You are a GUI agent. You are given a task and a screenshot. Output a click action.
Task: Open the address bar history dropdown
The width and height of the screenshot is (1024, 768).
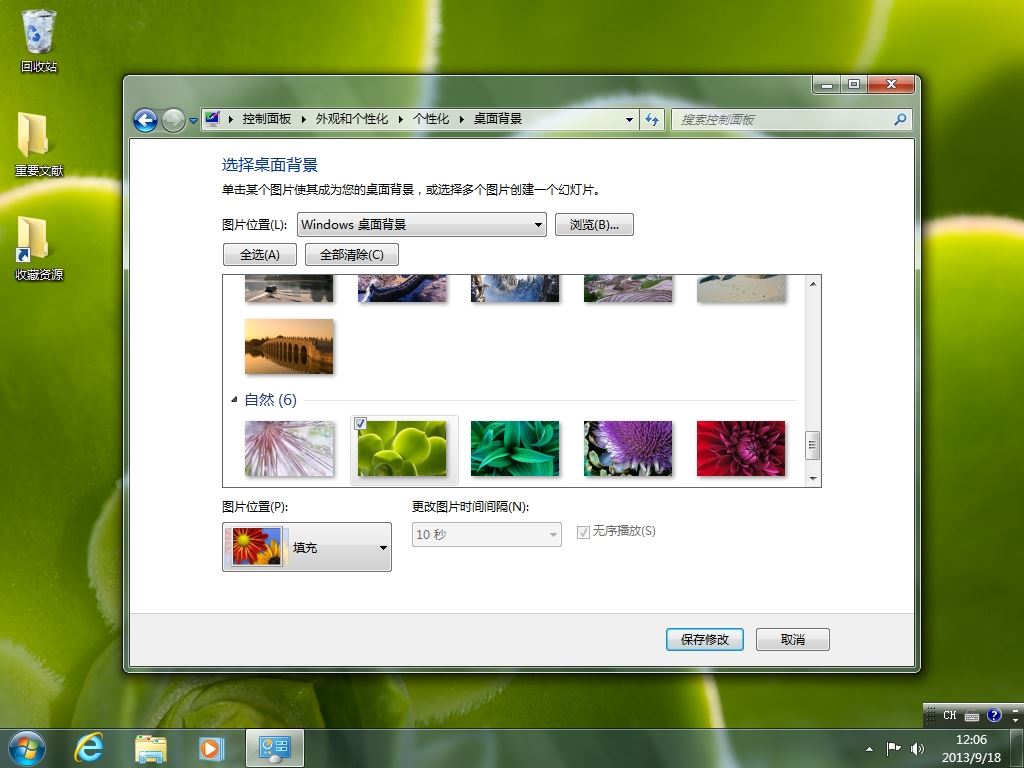pos(629,120)
